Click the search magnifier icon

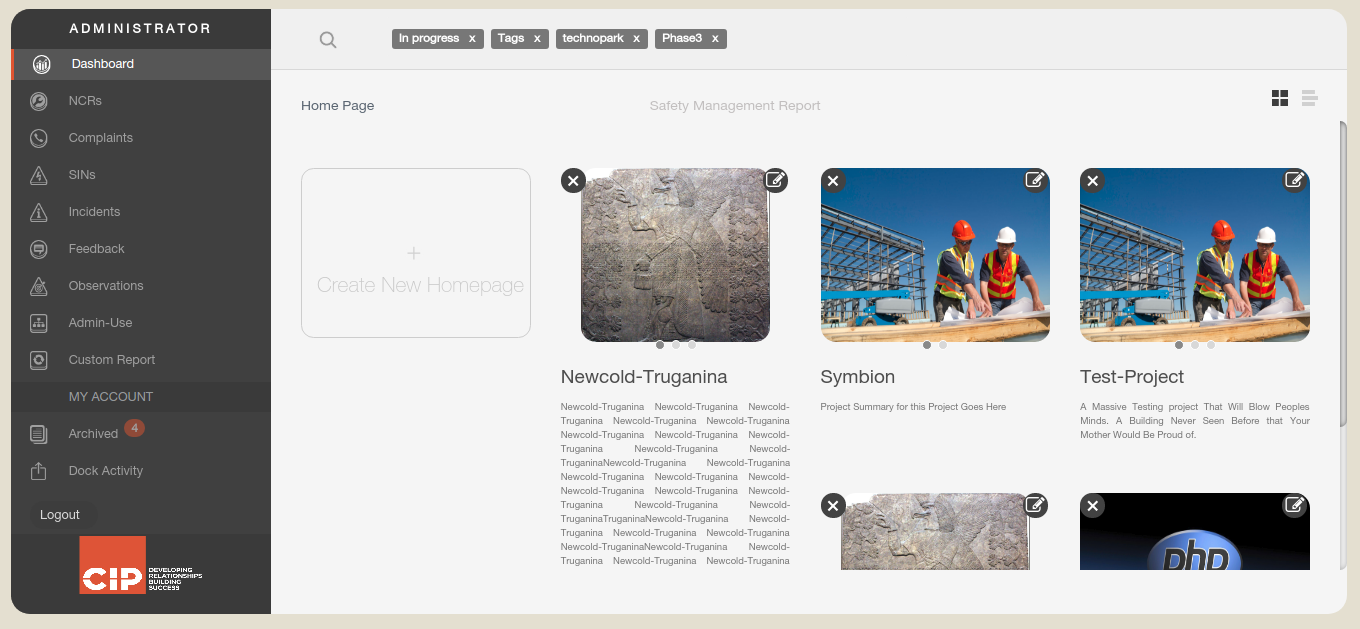[328, 40]
